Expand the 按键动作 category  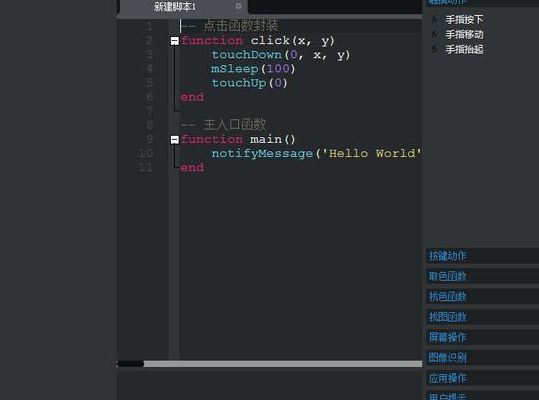[482, 256]
